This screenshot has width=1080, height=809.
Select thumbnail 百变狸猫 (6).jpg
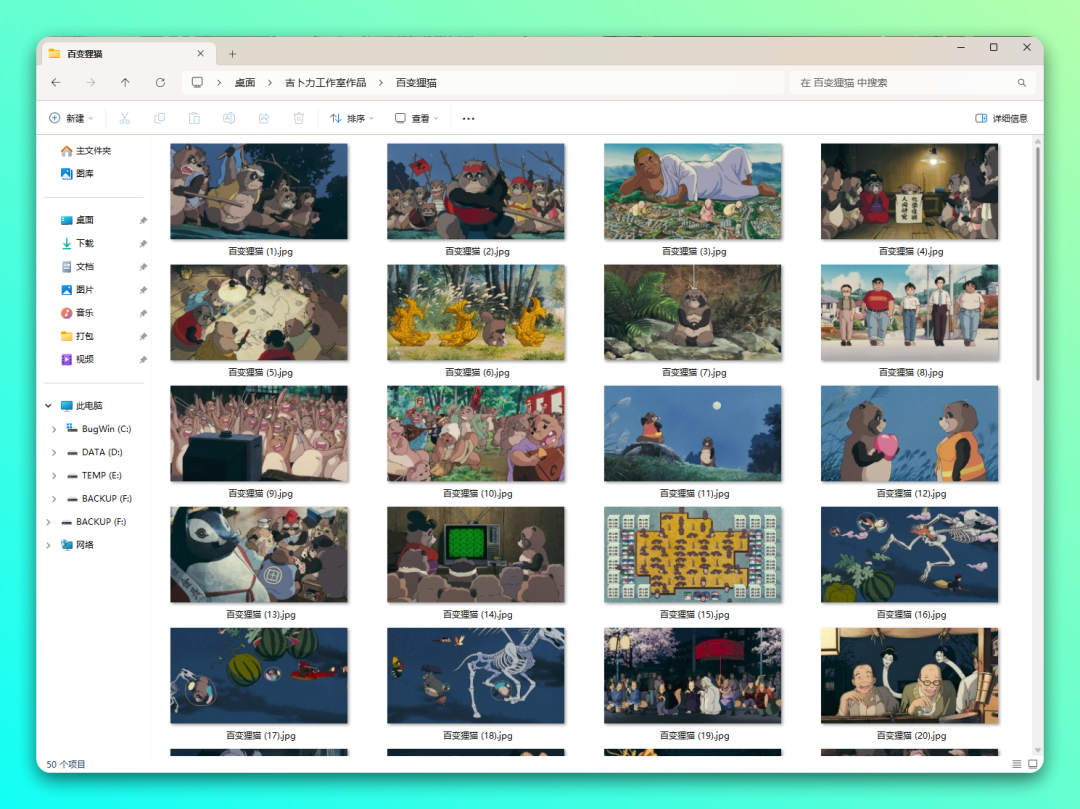point(476,313)
